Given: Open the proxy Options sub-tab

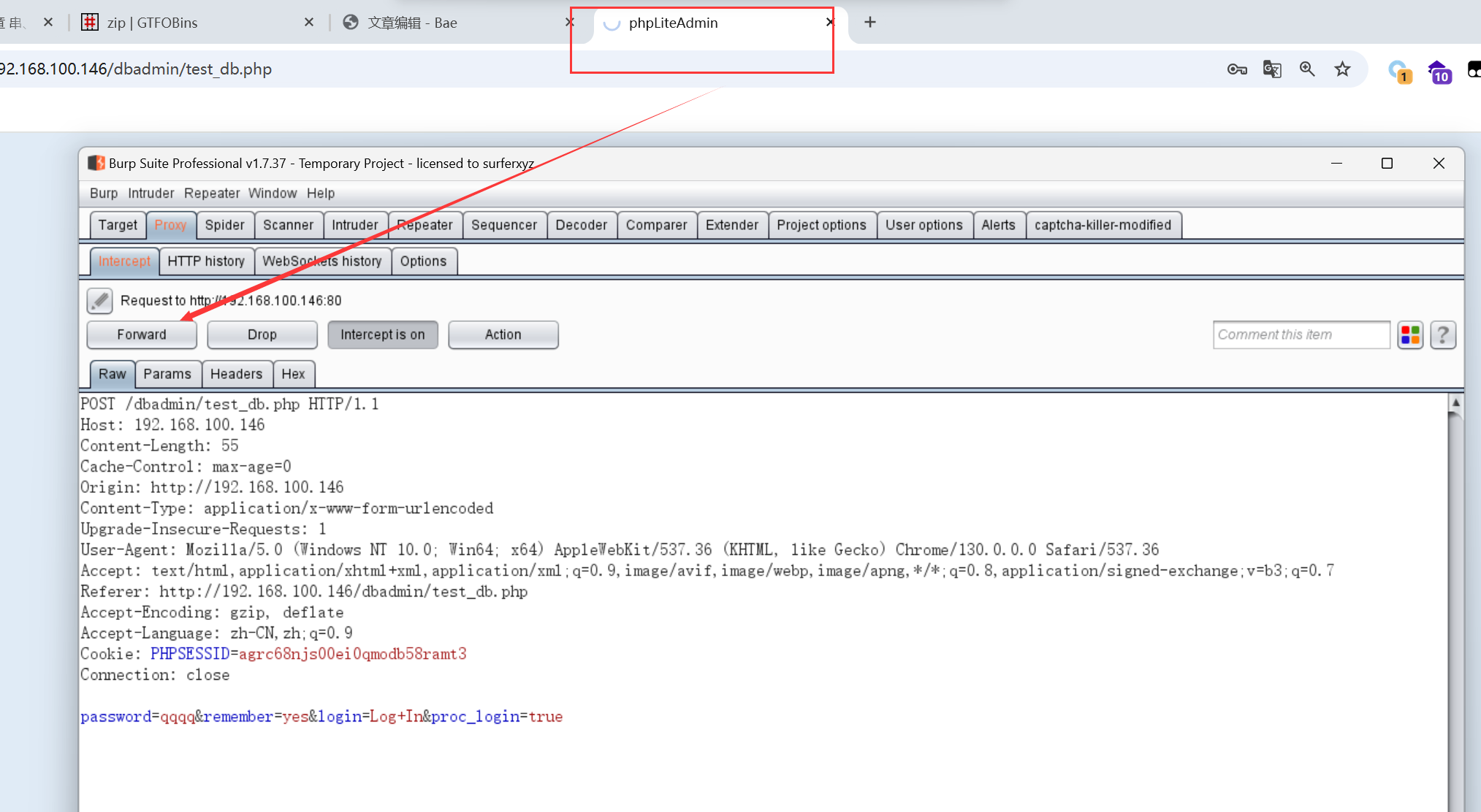Looking at the screenshot, I should pos(423,261).
